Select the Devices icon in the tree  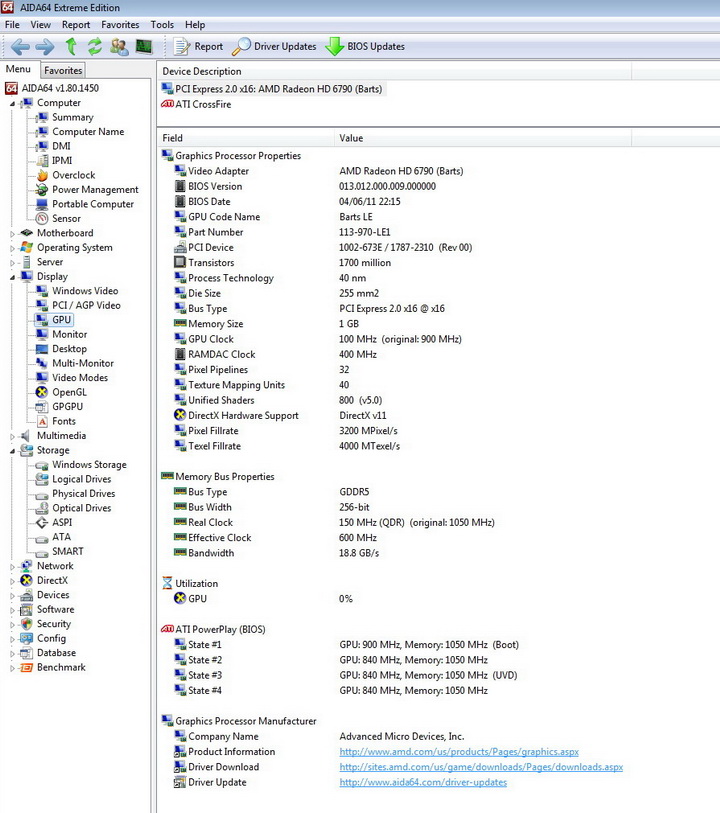(x=26, y=595)
